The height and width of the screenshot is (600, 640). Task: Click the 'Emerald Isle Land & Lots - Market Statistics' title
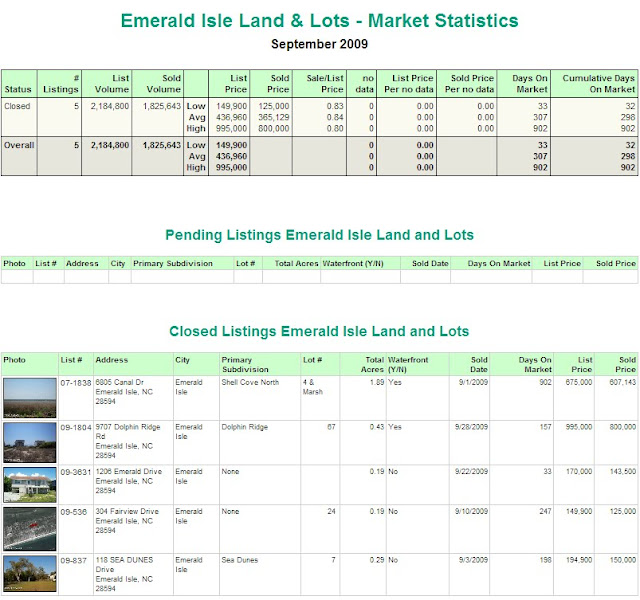[x=319, y=21]
